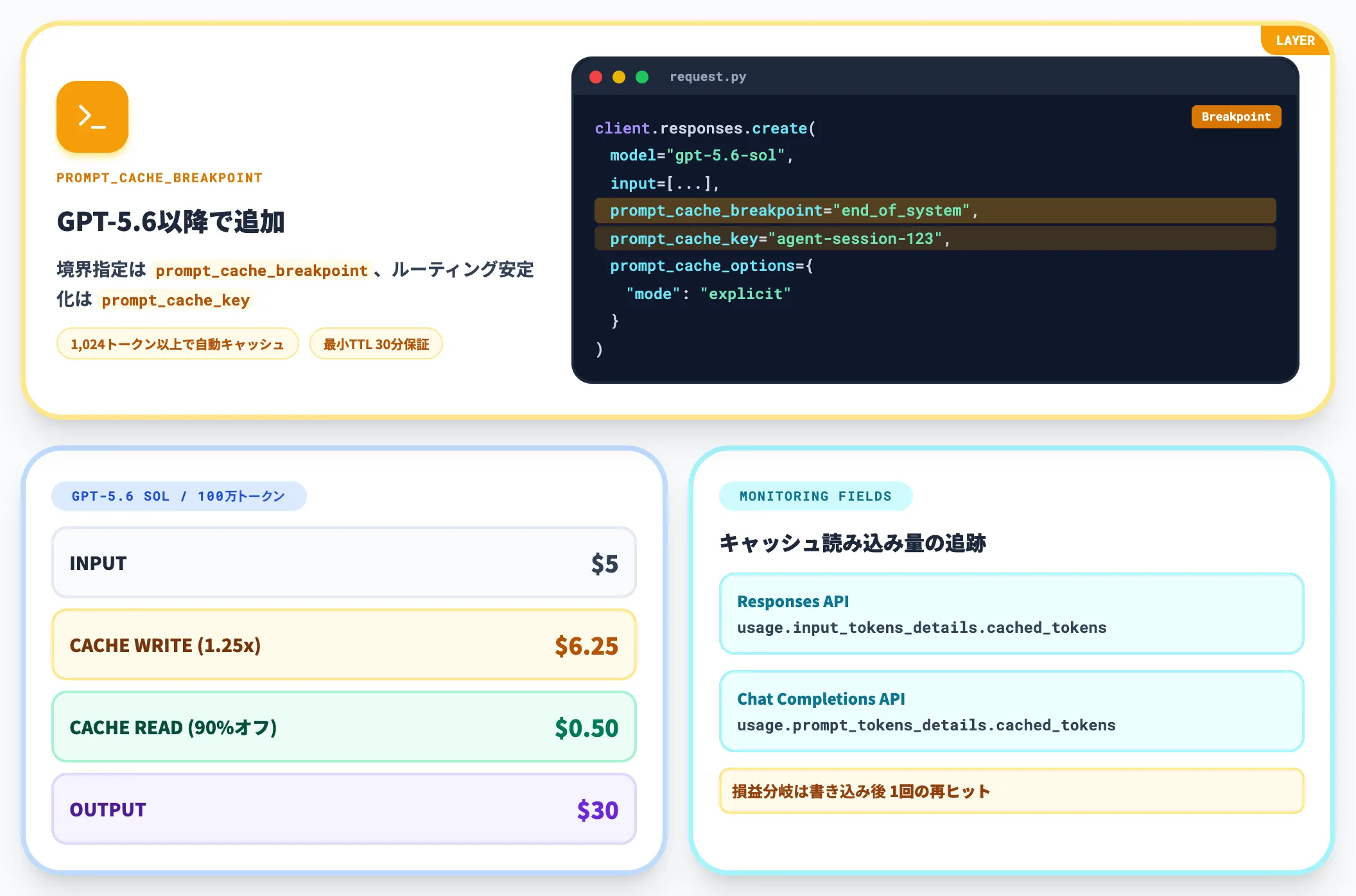Open the Chat Completions API field card
Image resolution: width=1356 pixels, height=896 pixels.
(x=1011, y=712)
